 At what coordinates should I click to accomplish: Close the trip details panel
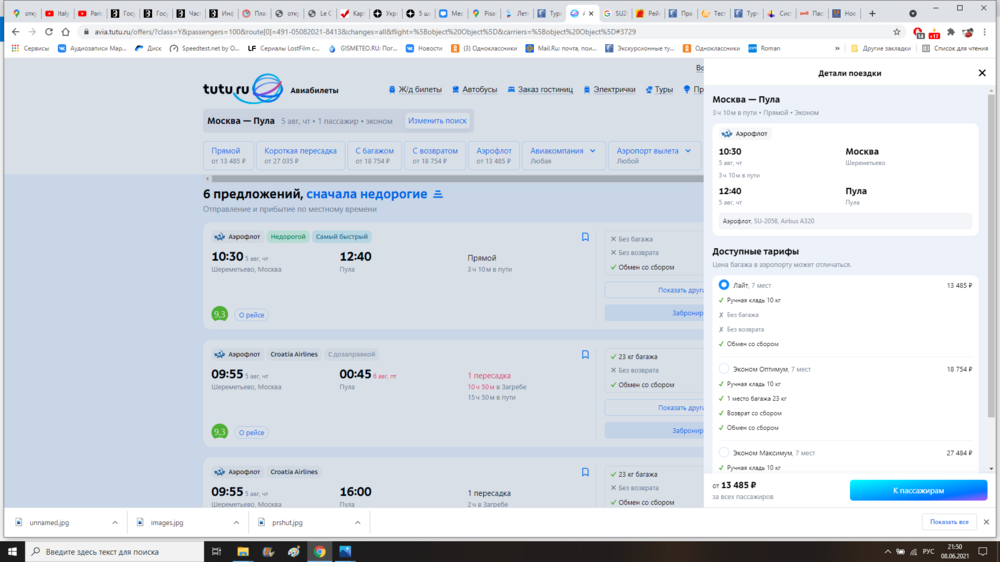click(982, 73)
